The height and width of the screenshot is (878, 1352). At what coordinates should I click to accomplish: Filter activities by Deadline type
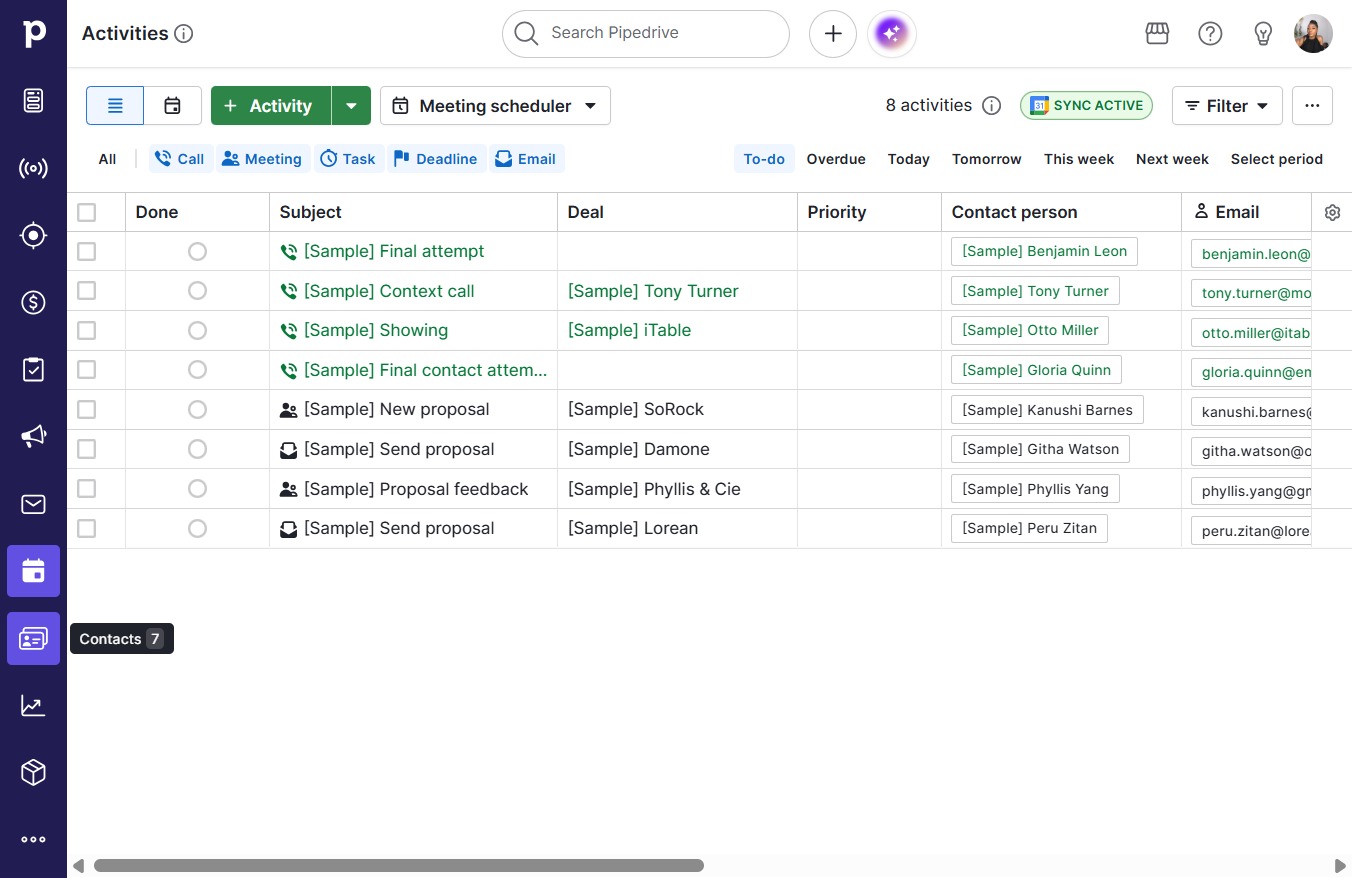coord(435,159)
